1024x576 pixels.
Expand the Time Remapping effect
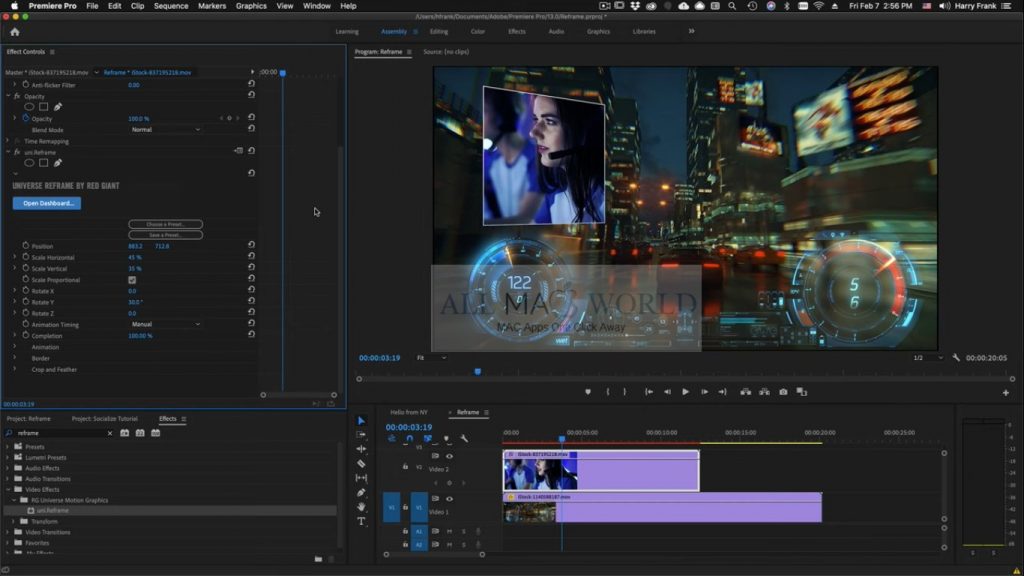(8, 141)
